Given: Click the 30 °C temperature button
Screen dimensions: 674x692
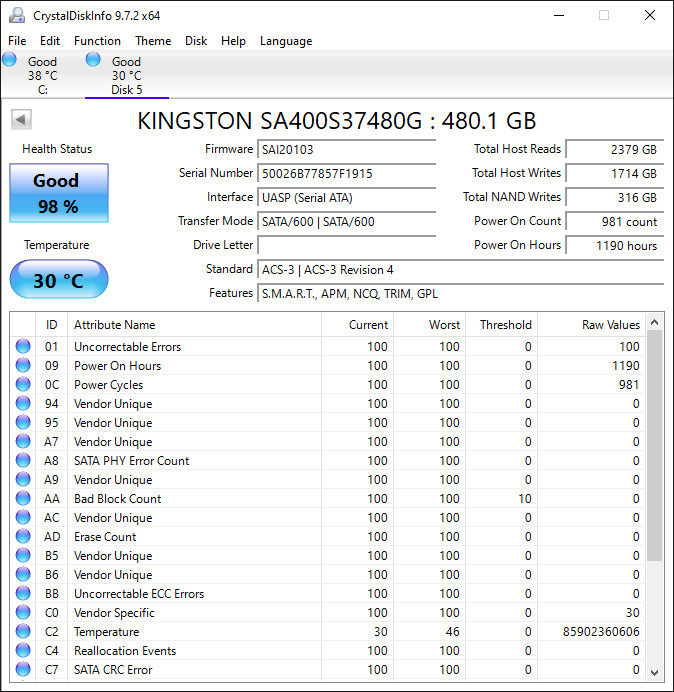Looking at the screenshot, I should (x=59, y=280).
